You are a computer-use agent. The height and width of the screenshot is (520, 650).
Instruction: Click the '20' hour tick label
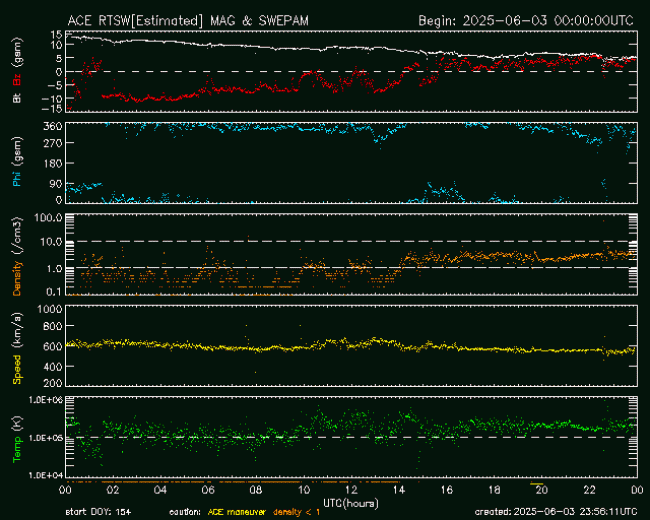pyautogui.click(x=542, y=491)
